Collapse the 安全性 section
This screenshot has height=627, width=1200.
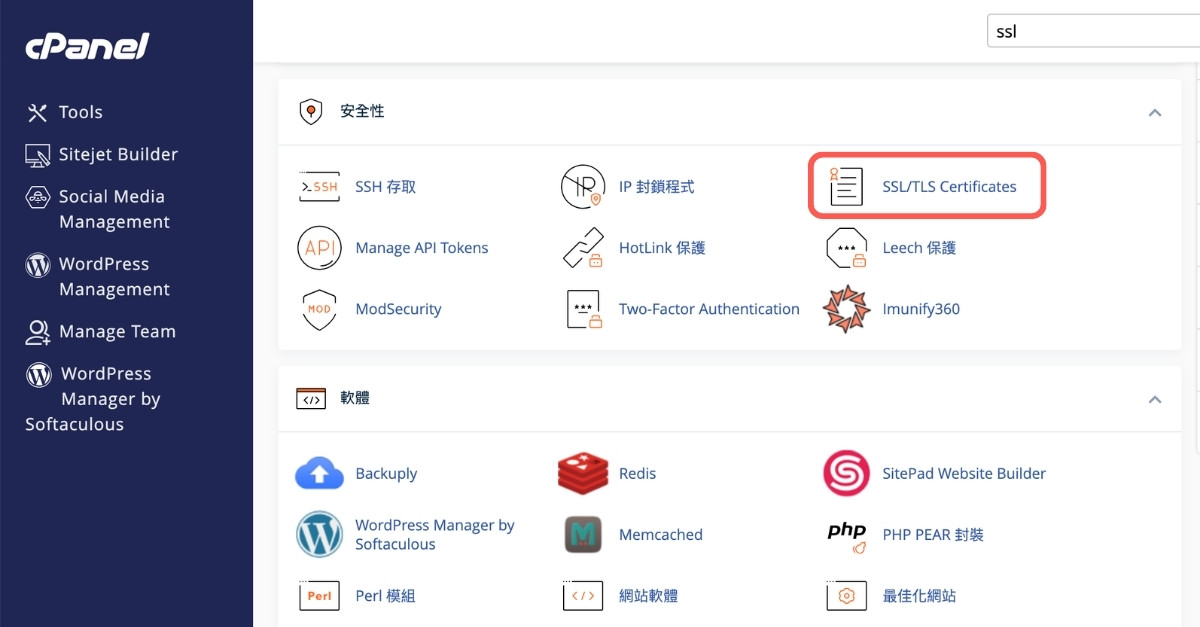(1155, 113)
